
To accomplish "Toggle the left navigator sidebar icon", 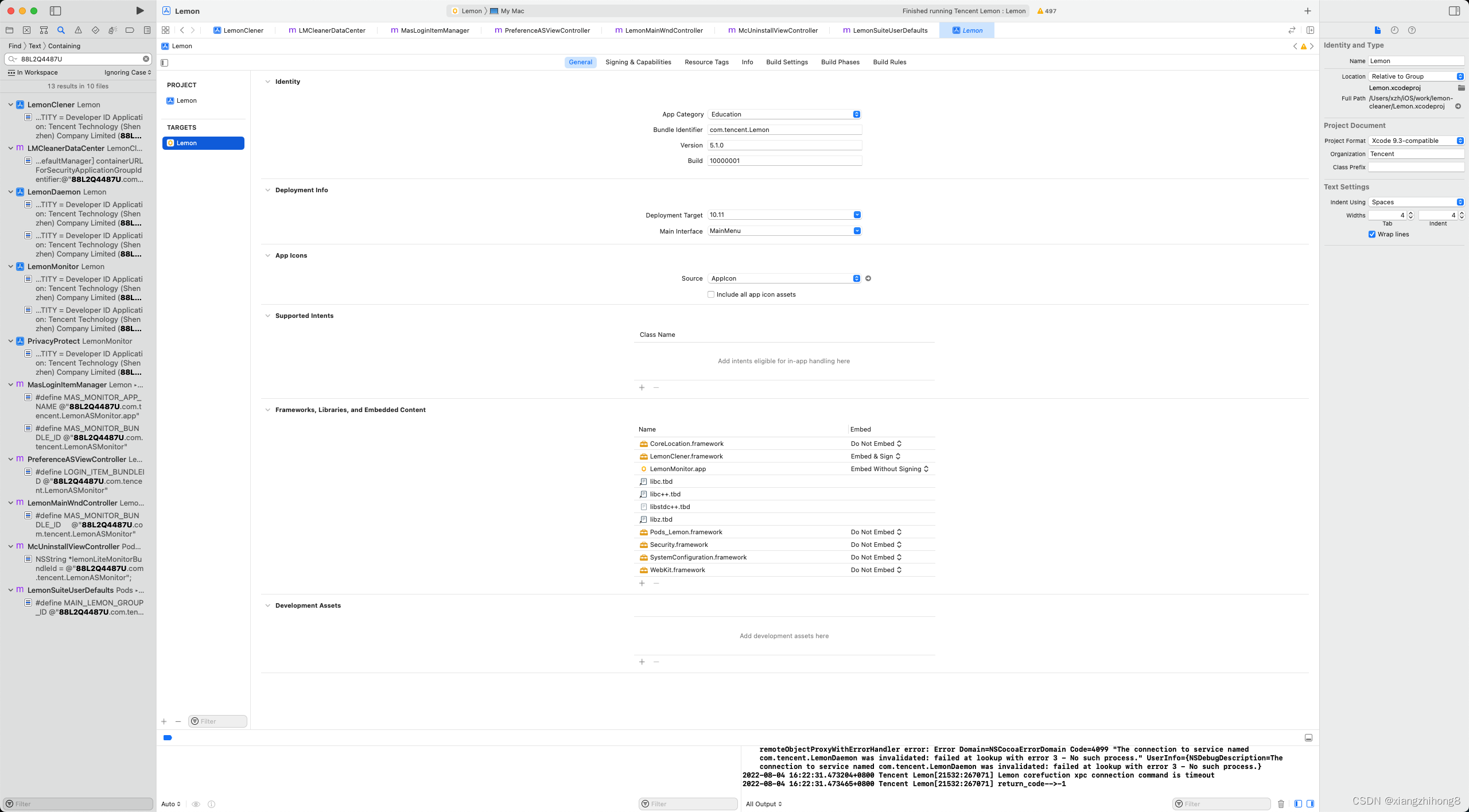I will pyautogui.click(x=56, y=10).
